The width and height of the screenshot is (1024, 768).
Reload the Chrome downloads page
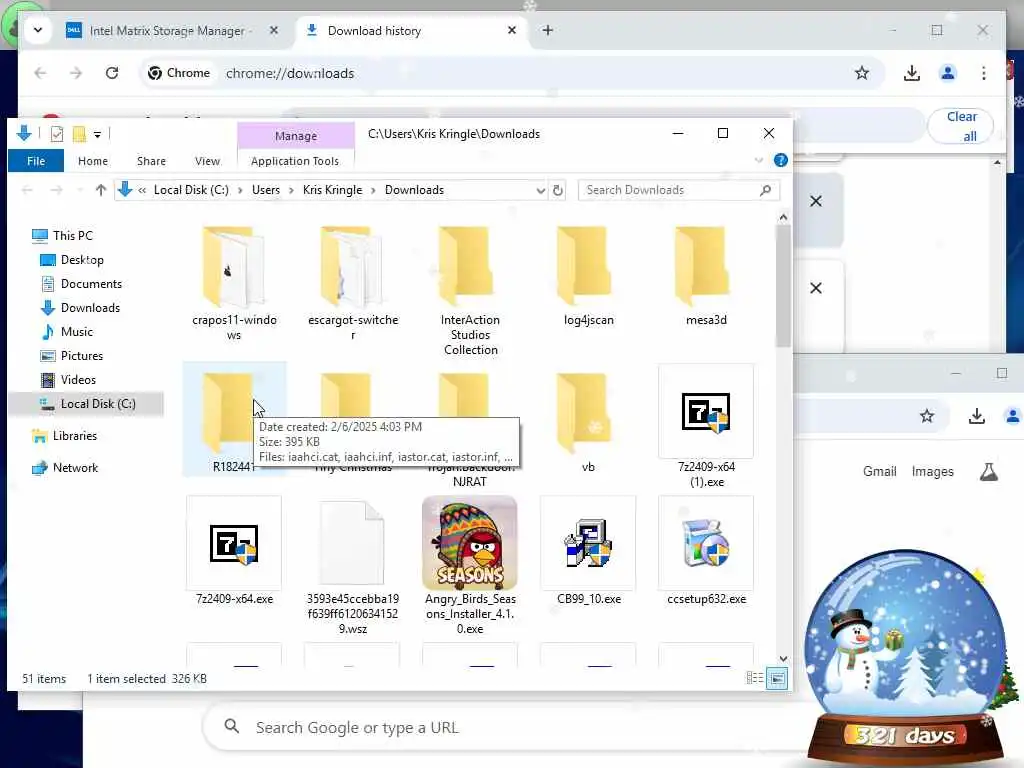[112, 73]
